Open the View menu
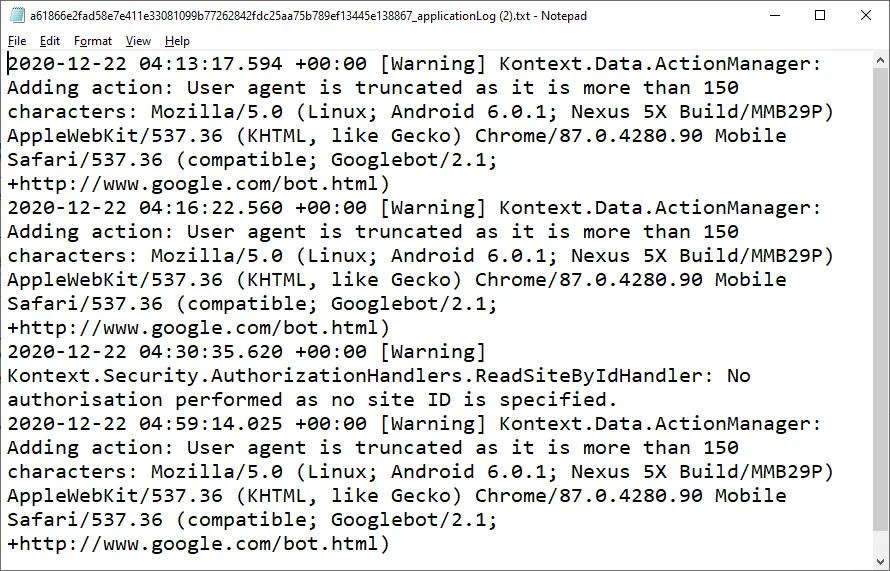 pos(139,41)
